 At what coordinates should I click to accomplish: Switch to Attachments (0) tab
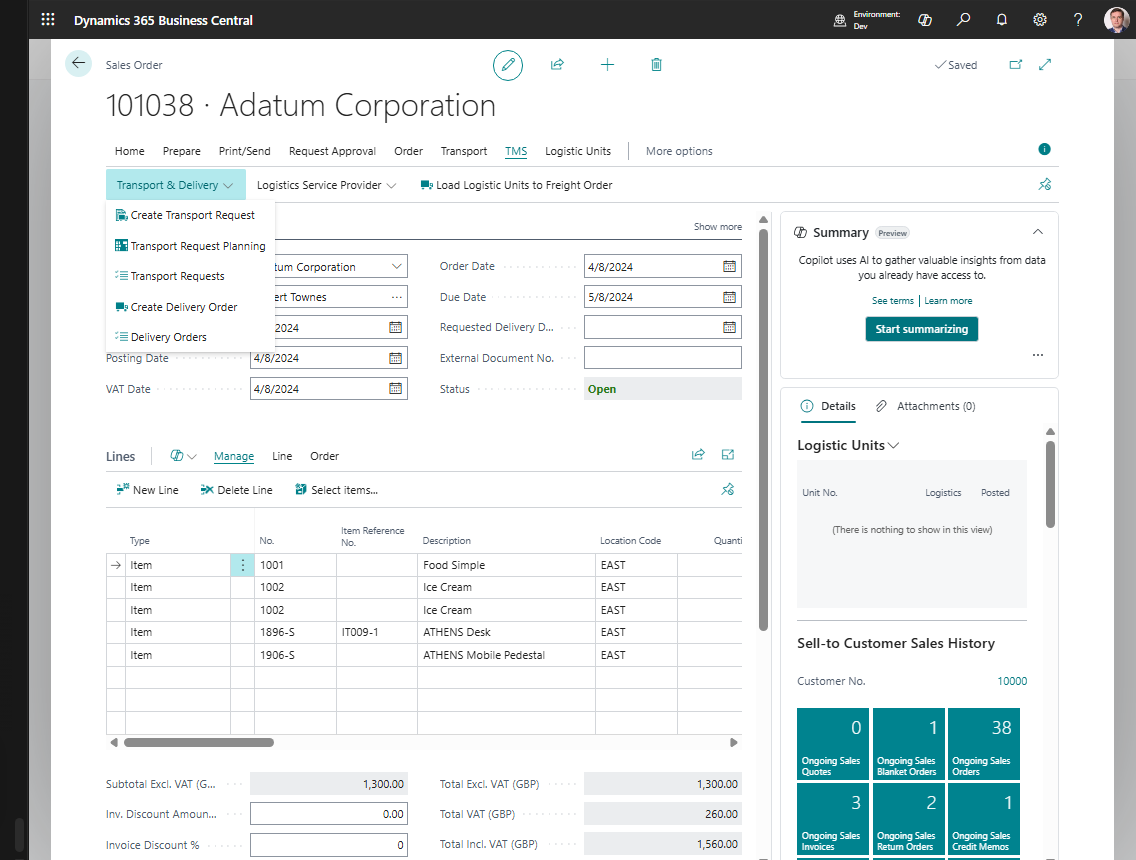pyautogui.click(x=925, y=406)
